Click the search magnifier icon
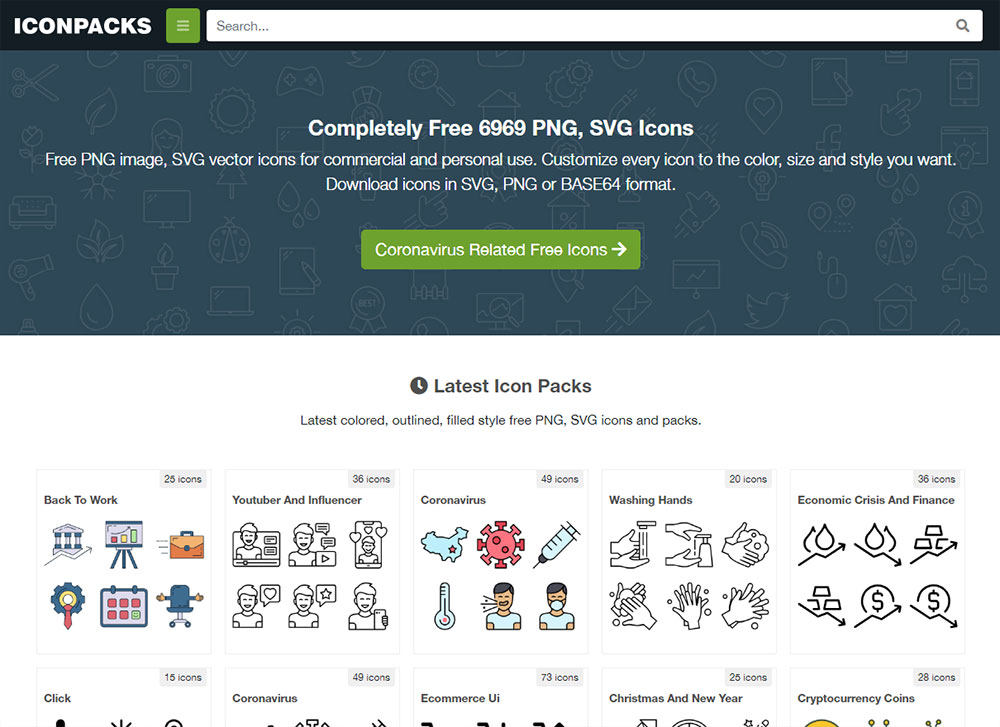Screen dimensions: 1000x727 (x=962, y=26)
